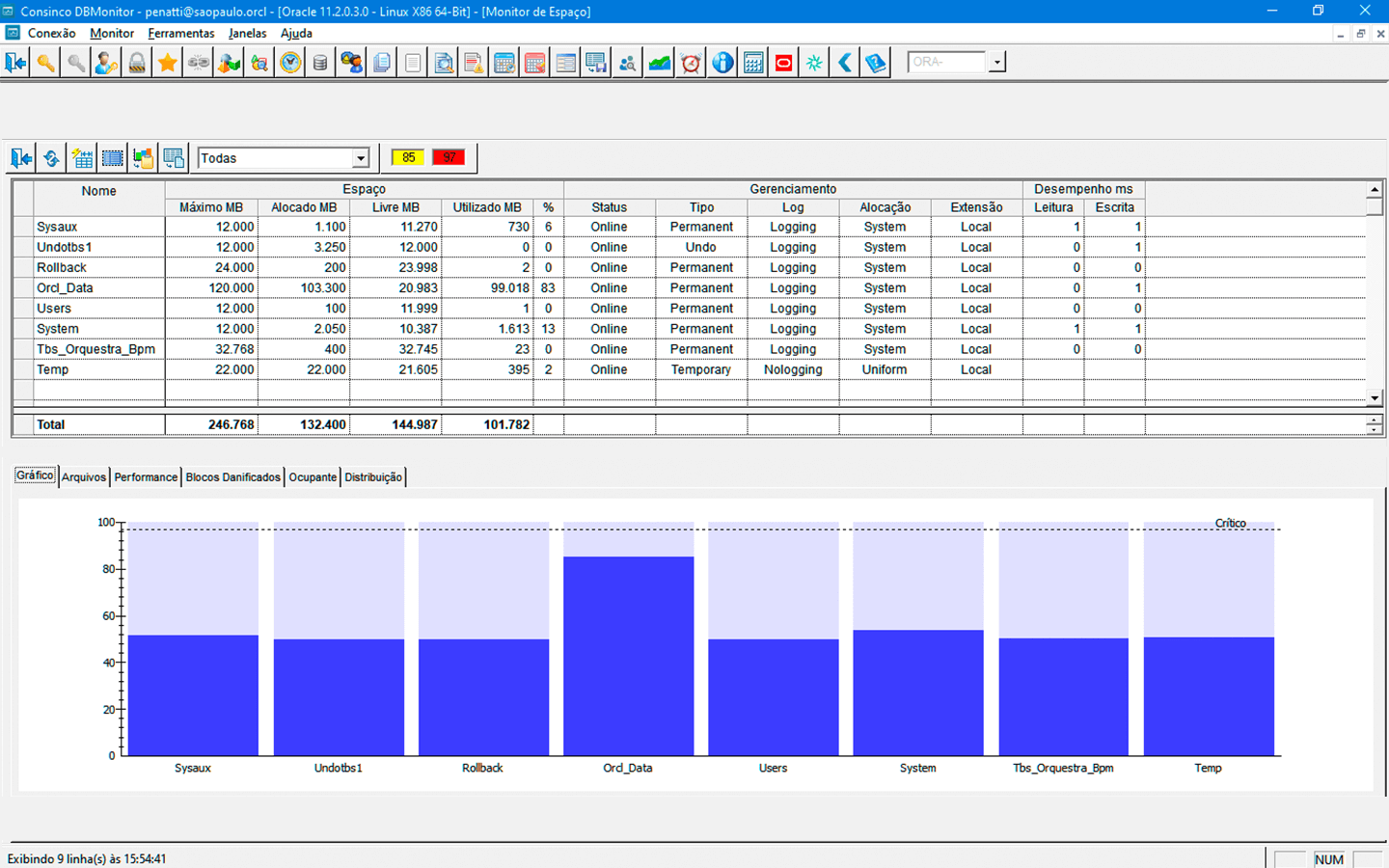Open the Monitor menu

pyautogui.click(x=112, y=33)
